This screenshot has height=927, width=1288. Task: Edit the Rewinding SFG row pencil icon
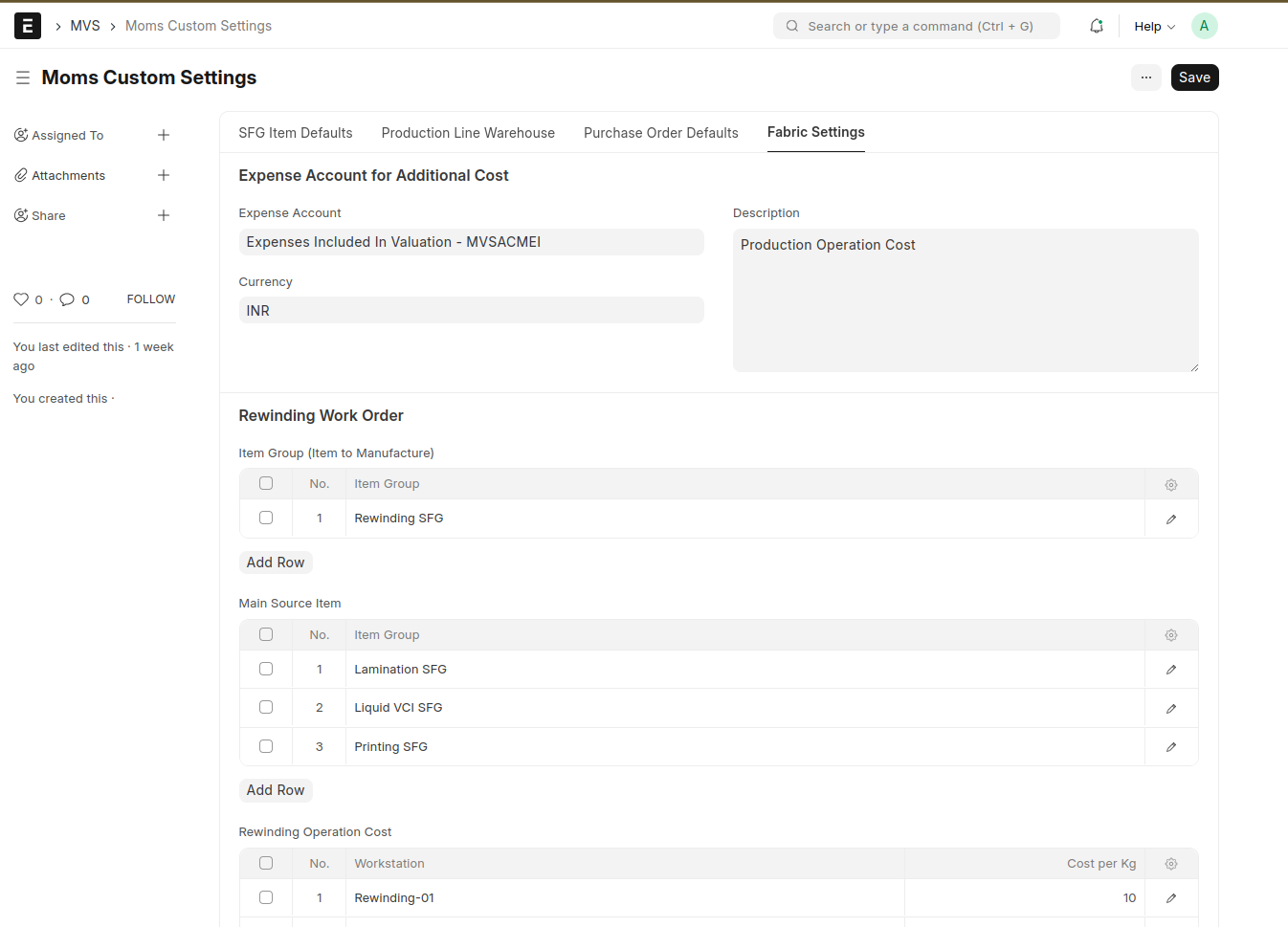click(1170, 519)
